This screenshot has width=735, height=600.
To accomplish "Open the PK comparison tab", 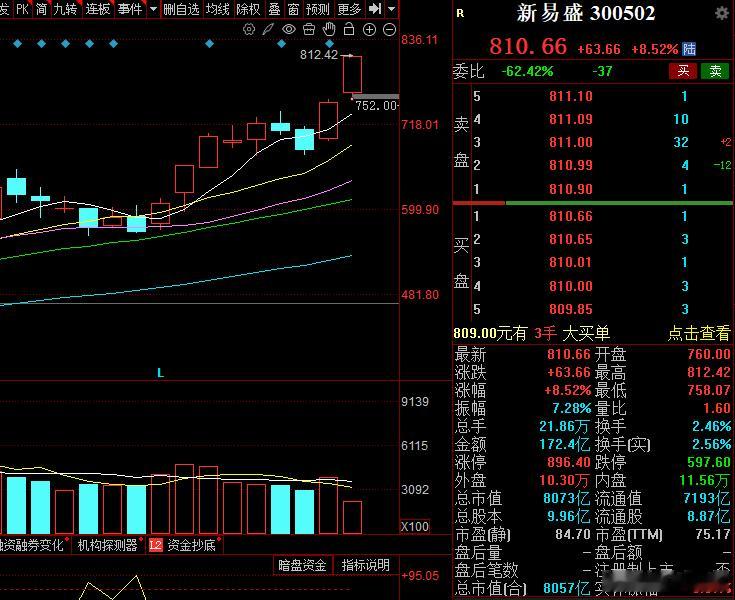I will tap(22, 8).
